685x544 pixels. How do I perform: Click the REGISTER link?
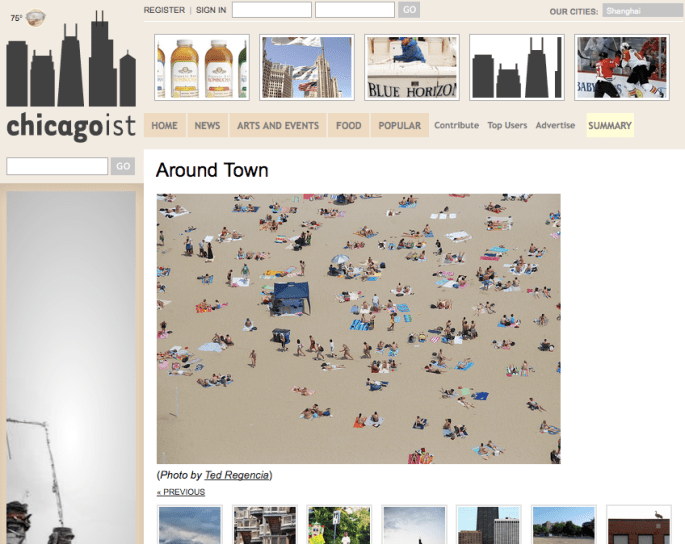click(164, 10)
